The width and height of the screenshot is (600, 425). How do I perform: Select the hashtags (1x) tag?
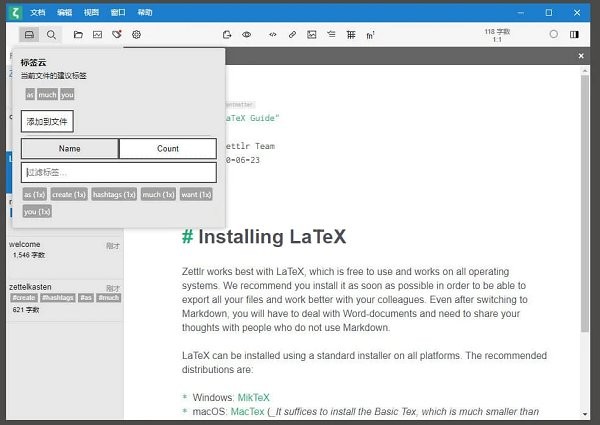coord(114,194)
